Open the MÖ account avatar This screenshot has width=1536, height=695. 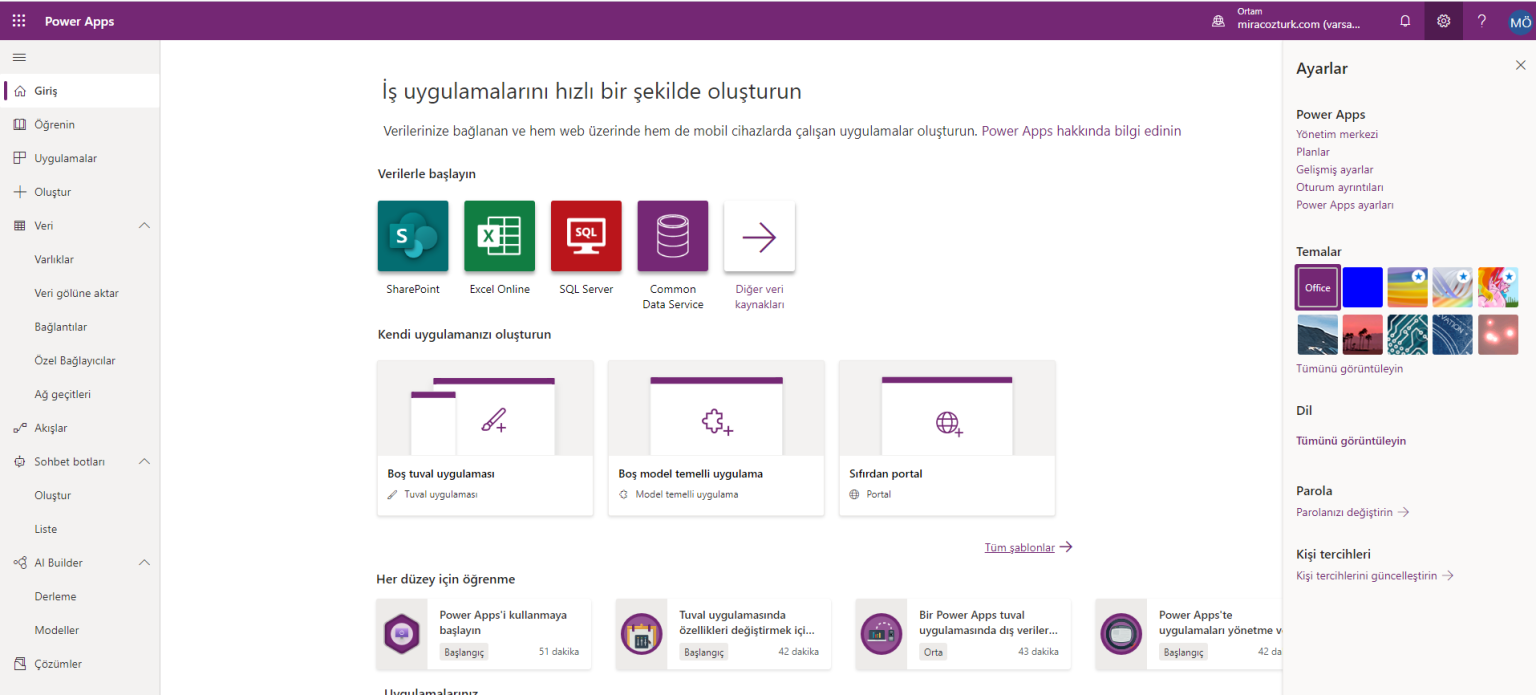(x=1520, y=21)
